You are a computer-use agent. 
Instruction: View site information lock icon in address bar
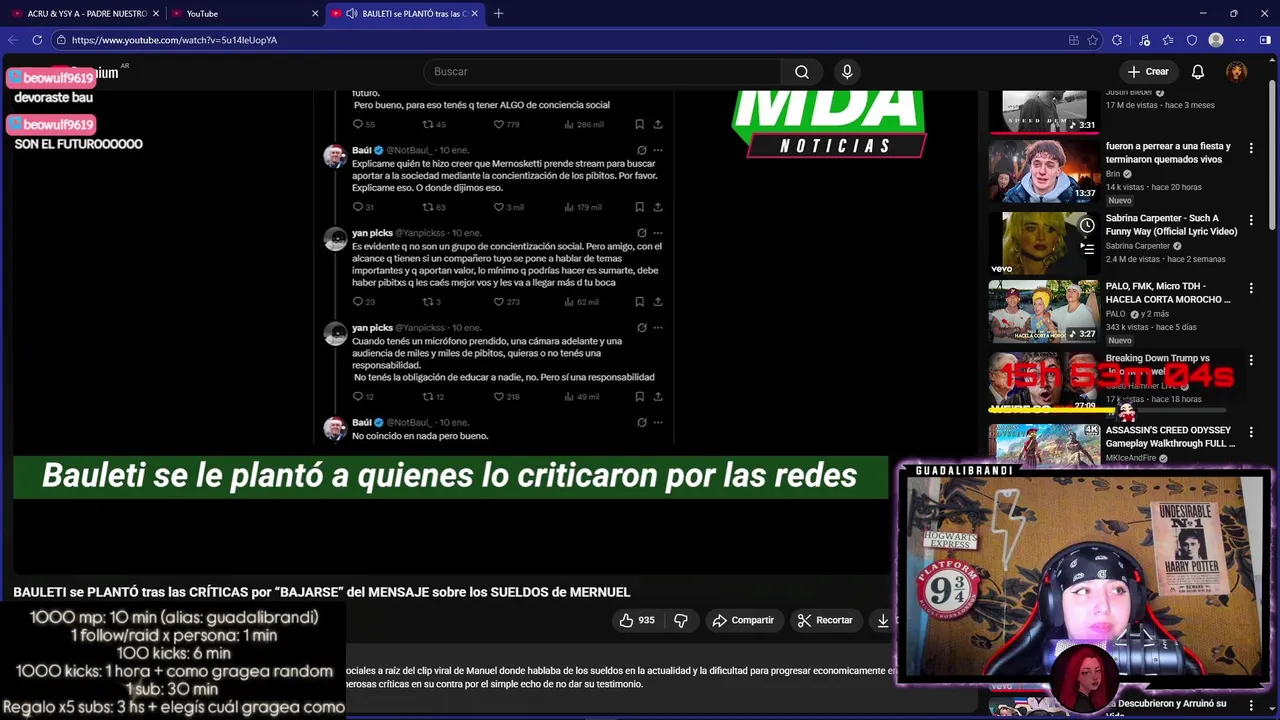point(61,40)
